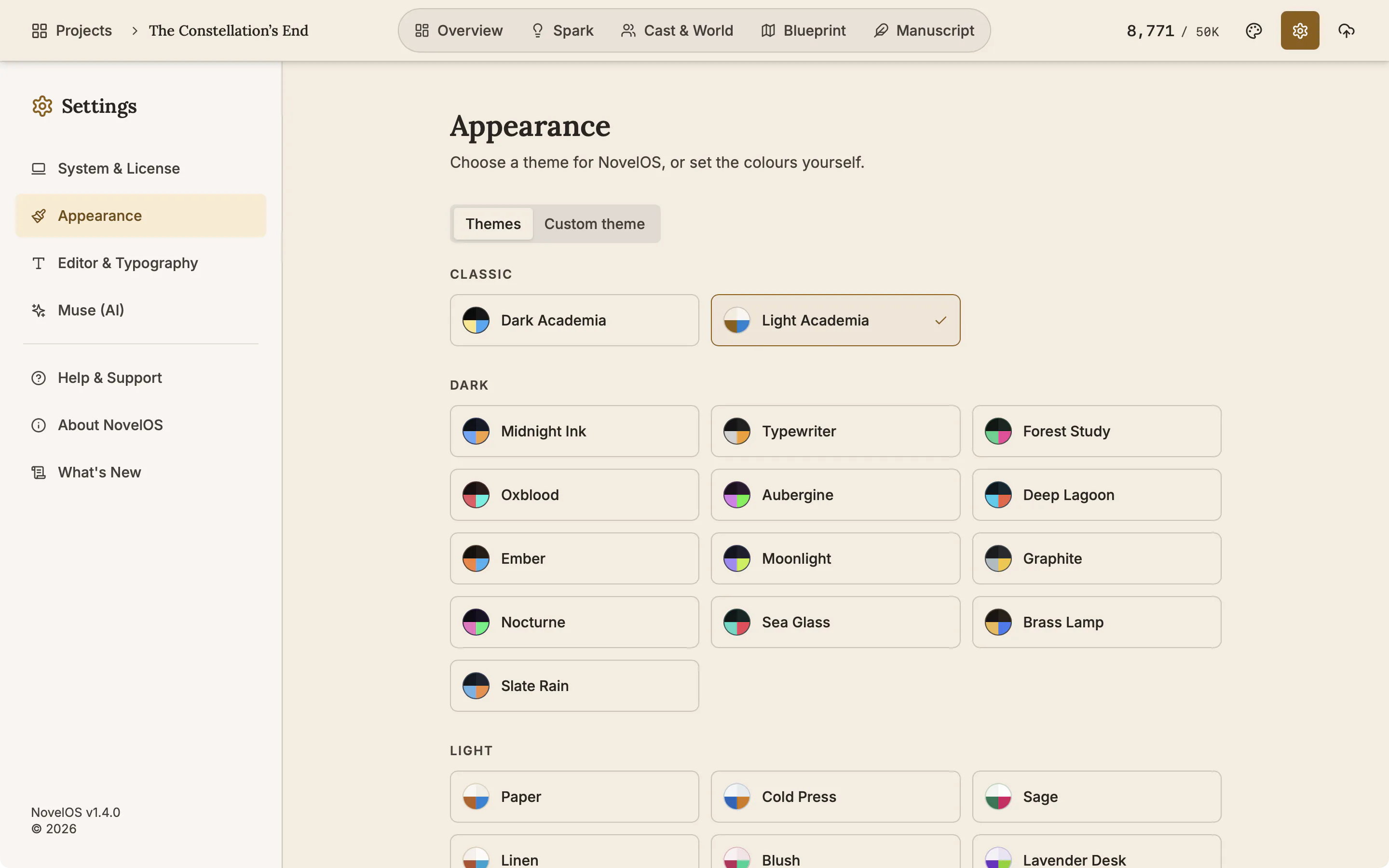Viewport: 1389px width, 868px height.
Task: Click the breadcrumb chevron after Projects
Action: coord(135,30)
